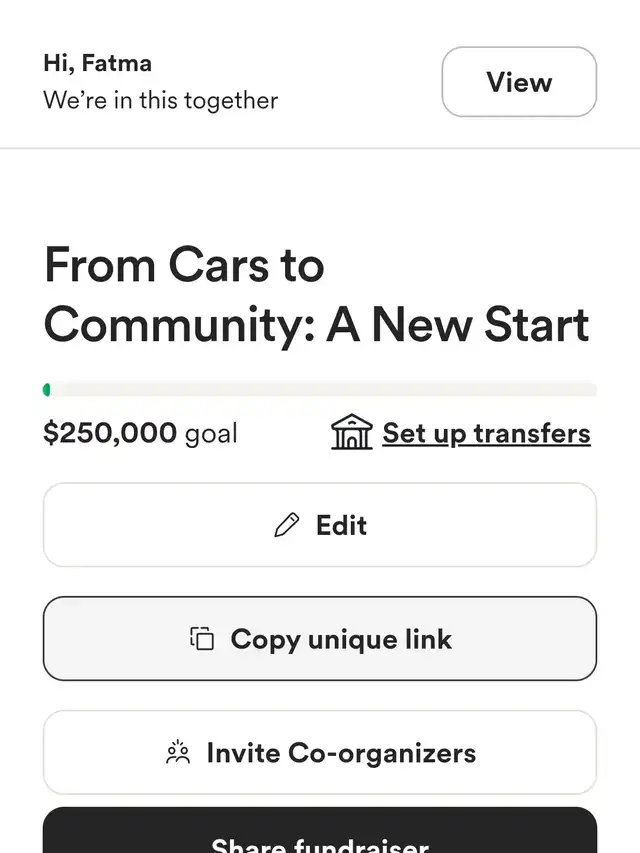640x853 pixels.
Task: Copy unique link to clipboard
Action: [x=320, y=639]
